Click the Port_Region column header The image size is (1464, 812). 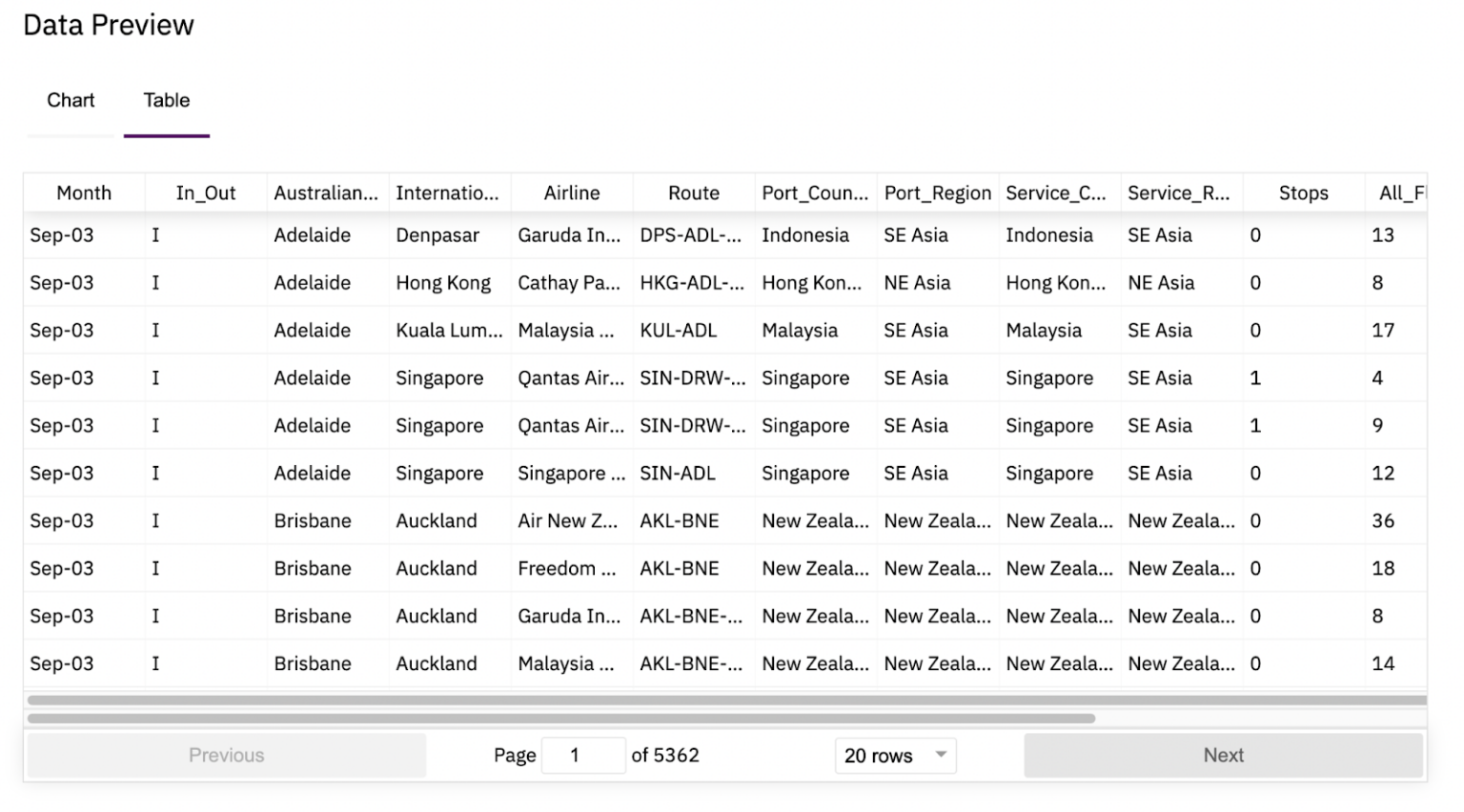click(x=937, y=193)
